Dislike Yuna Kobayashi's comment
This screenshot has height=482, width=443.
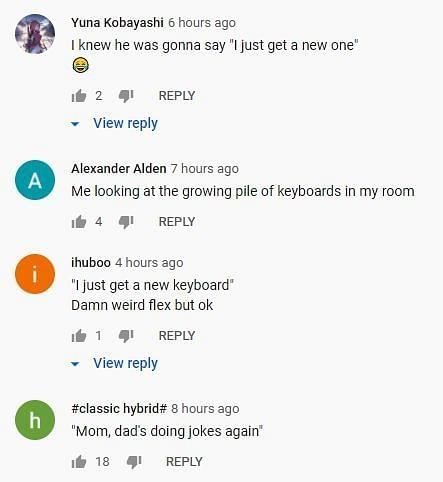point(126,96)
